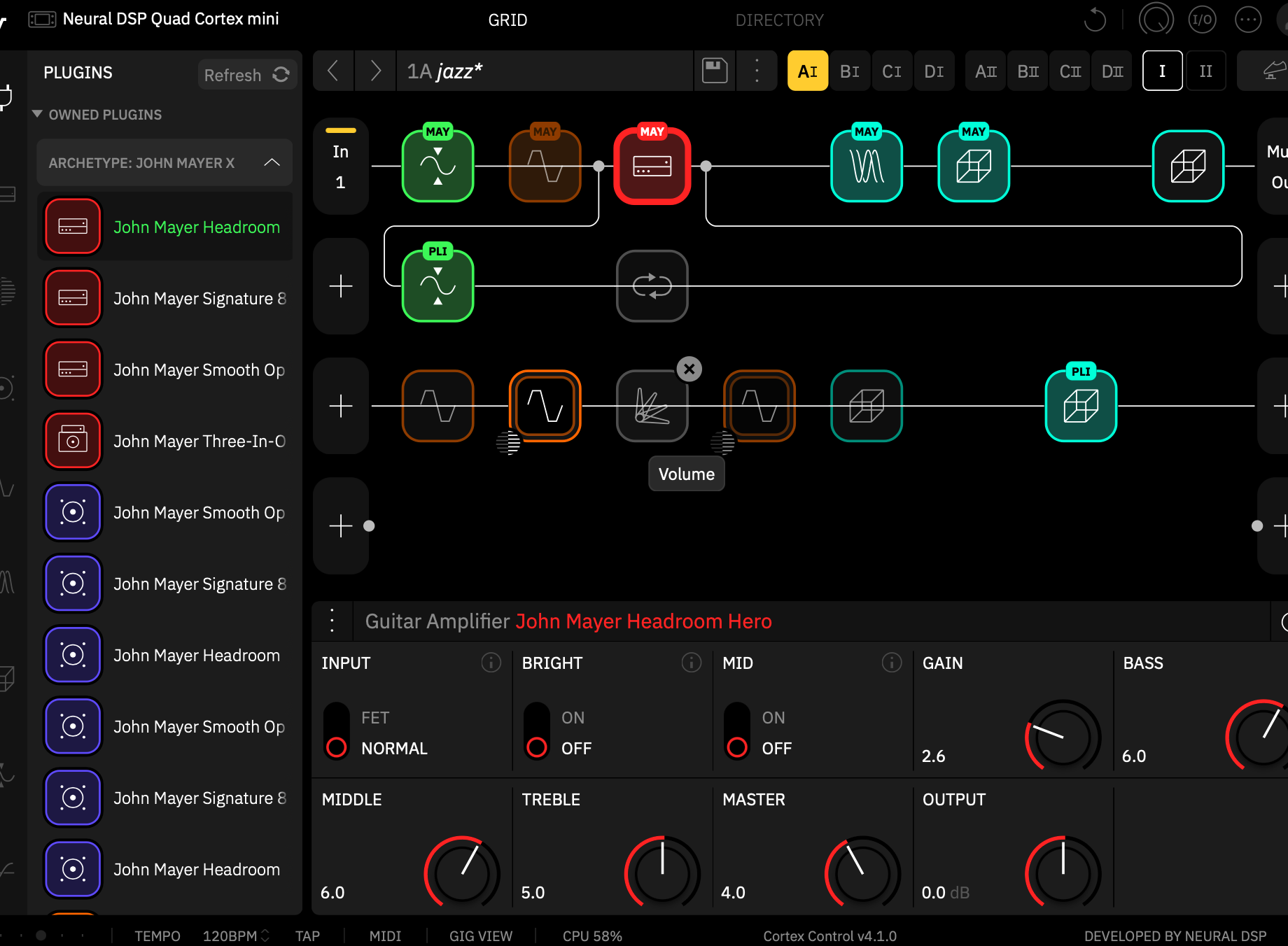Open the MIDI settings
1288x946 pixels.
click(x=385, y=936)
